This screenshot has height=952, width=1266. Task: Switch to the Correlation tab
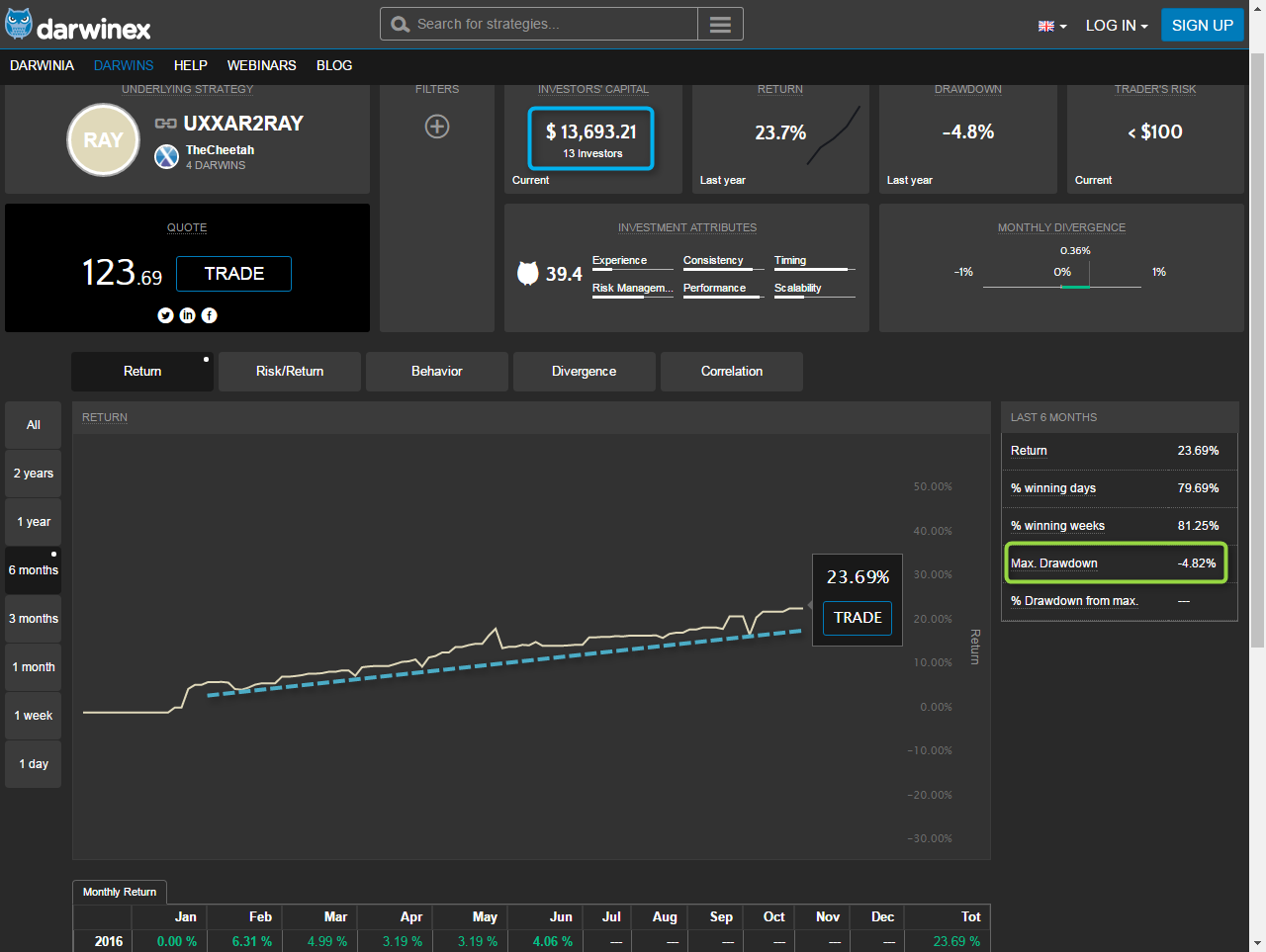(x=732, y=372)
